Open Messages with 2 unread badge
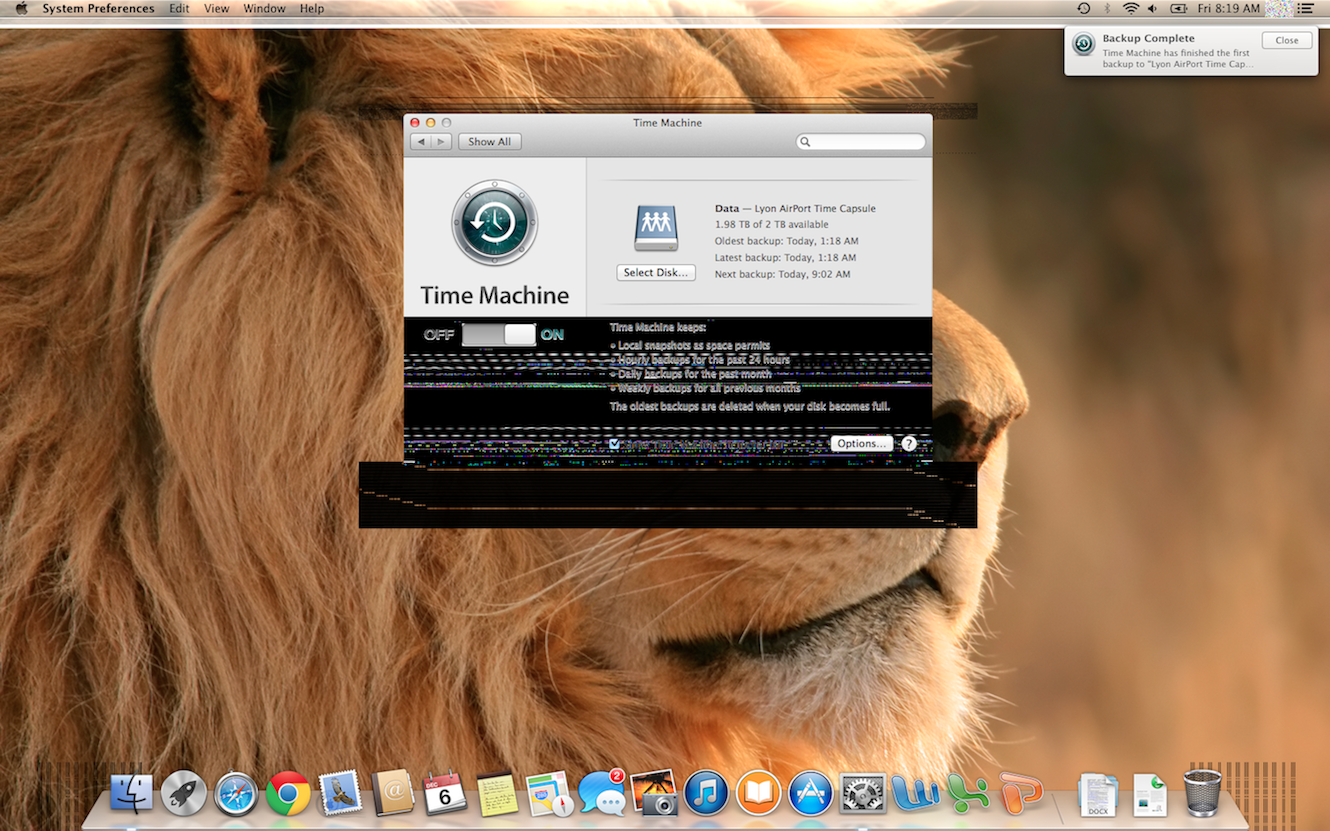 click(602, 793)
